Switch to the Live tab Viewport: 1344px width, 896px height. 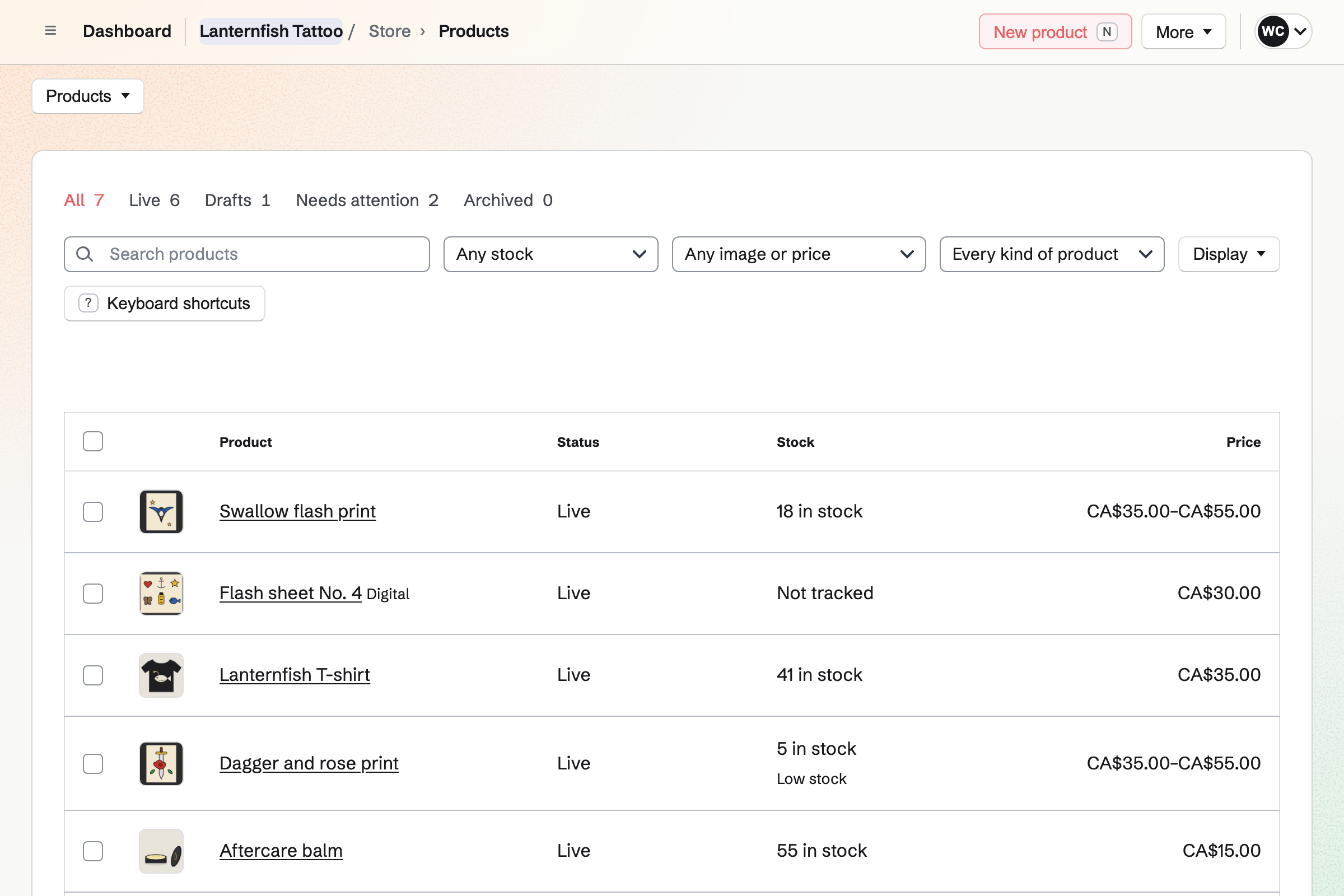click(x=155, y=200)
